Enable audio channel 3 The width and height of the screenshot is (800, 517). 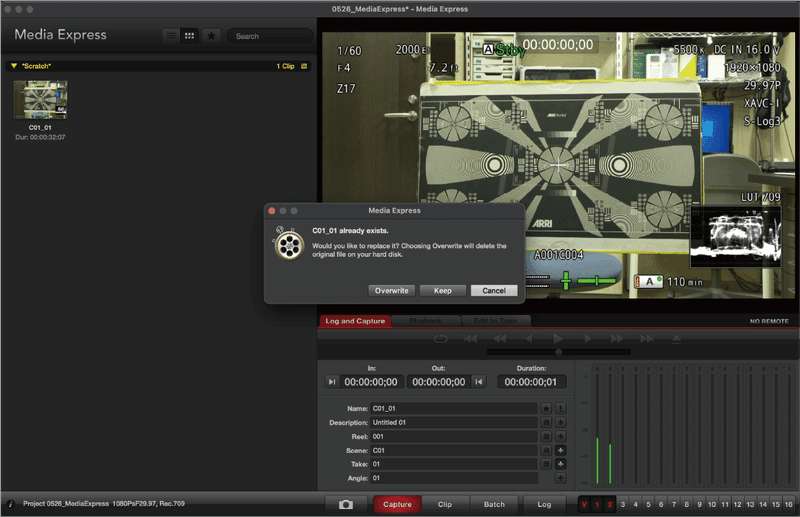622,504
